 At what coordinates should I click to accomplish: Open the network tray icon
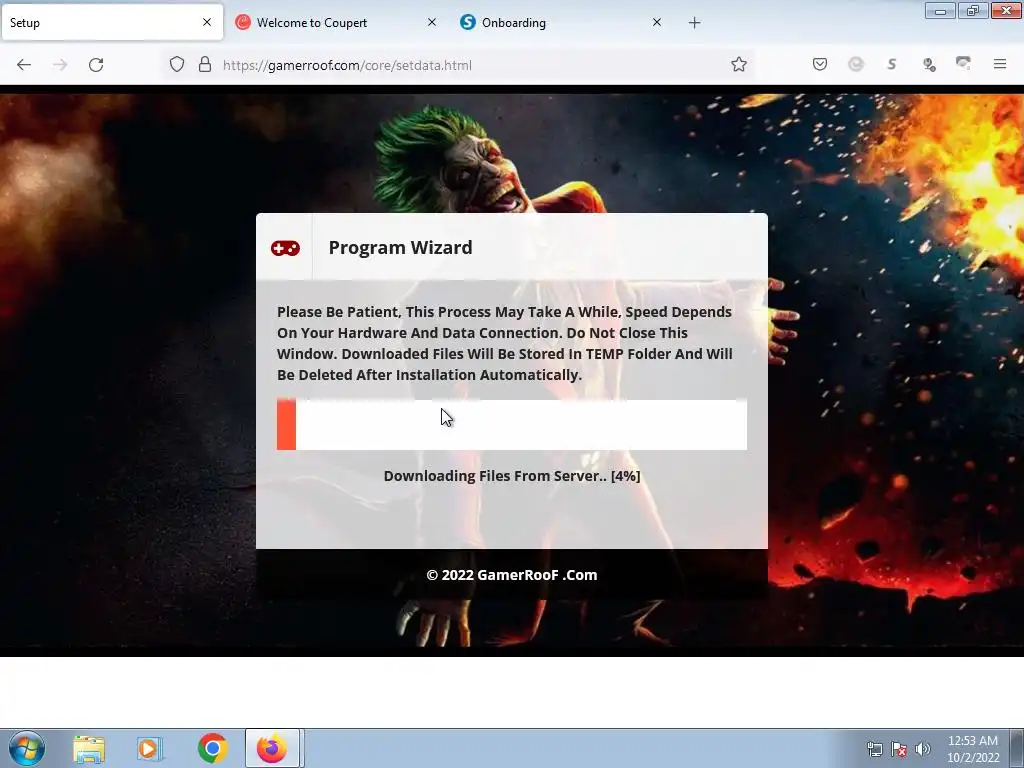coord(874,749)
